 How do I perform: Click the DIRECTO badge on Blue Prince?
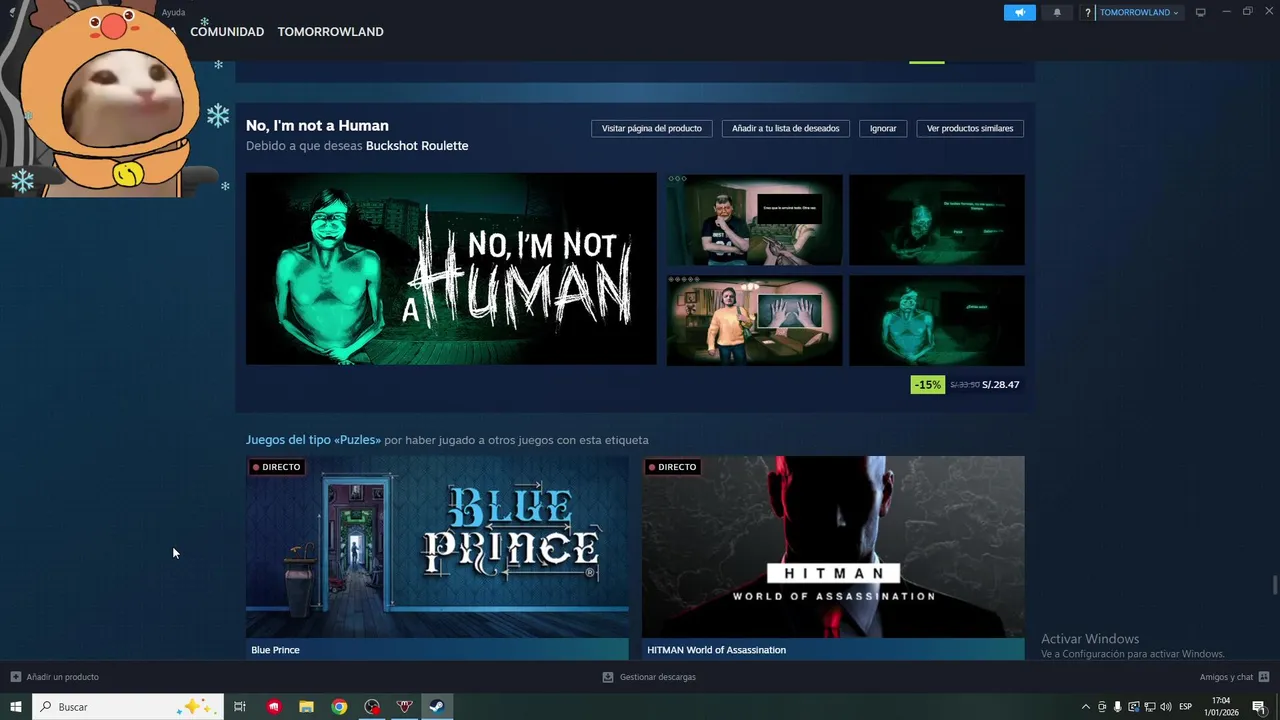click(x=277, y=467)
